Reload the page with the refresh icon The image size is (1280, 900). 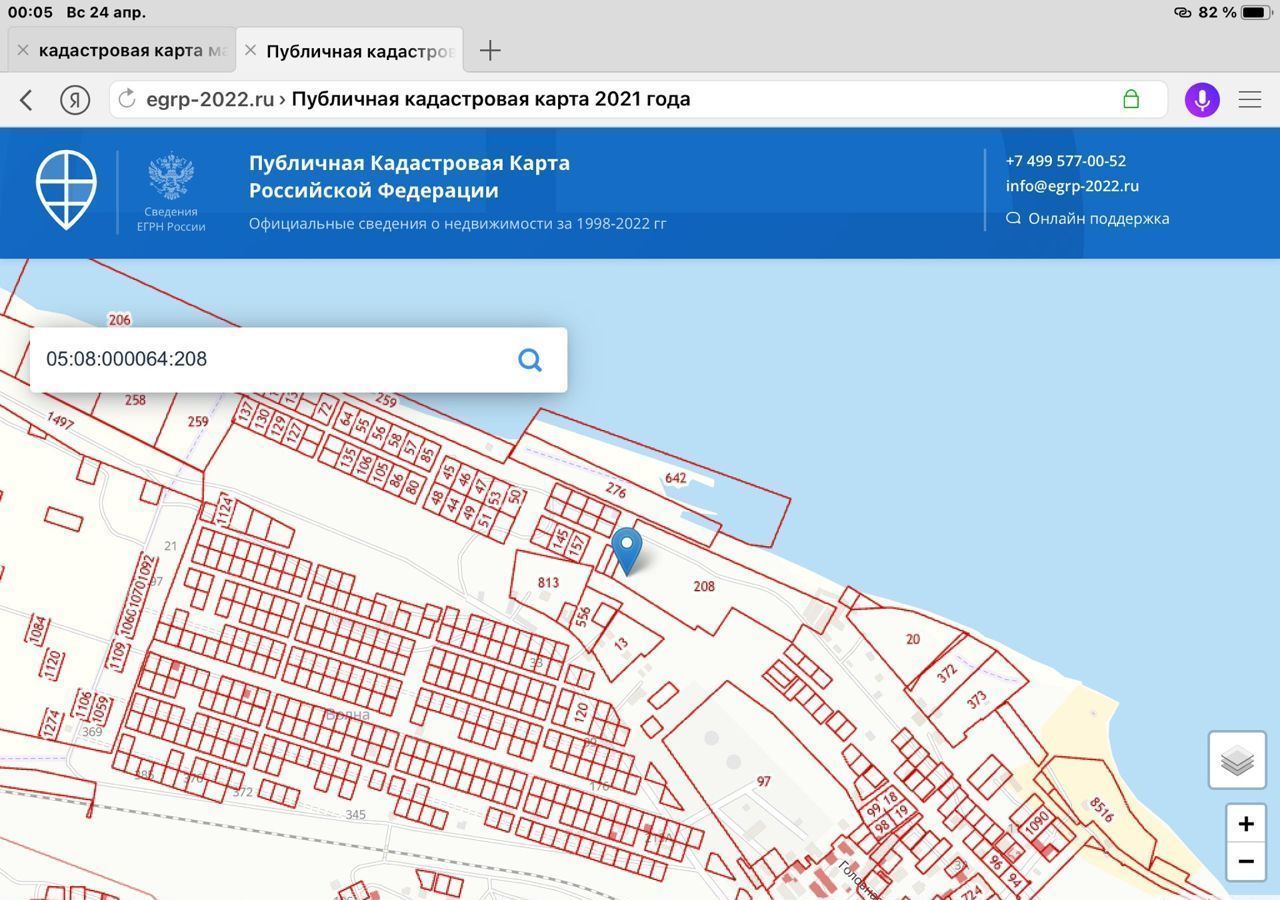click(127, 99)
